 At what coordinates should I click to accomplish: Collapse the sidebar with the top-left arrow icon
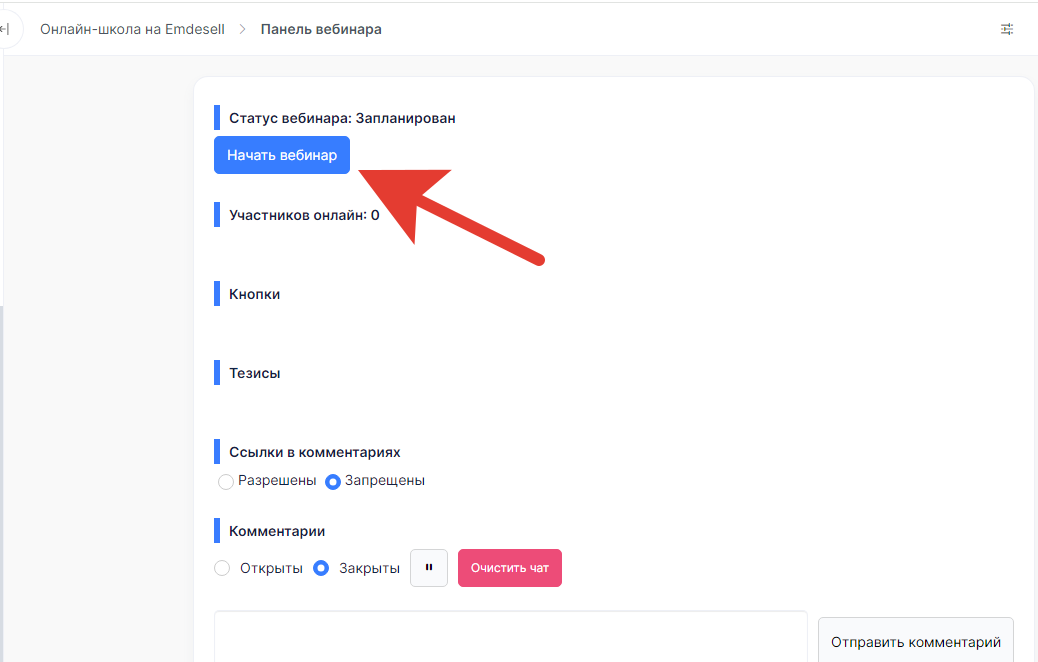click(6, 29)
